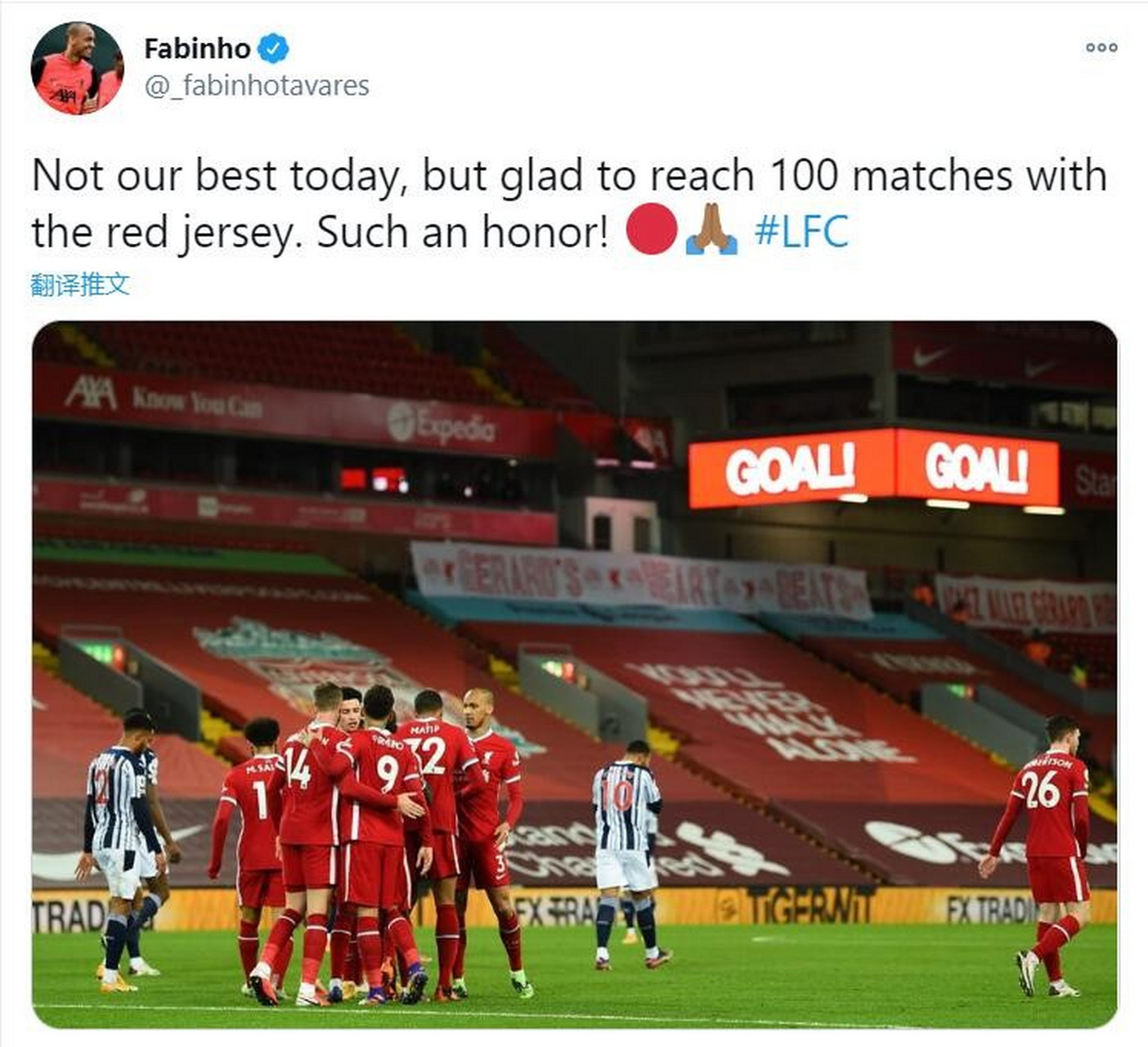
Task: Visit the @_fabinhotavares handle
Action: tap(257, 85)
